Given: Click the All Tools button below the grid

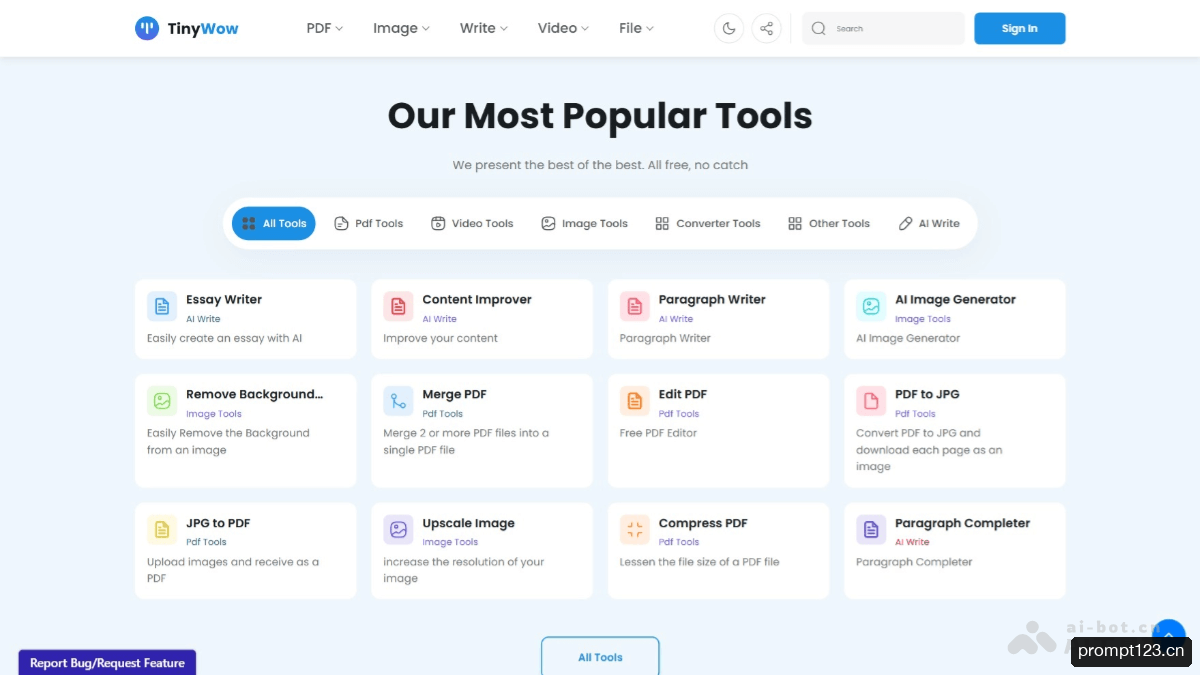Looking at the screenshot, I should 600,656.
